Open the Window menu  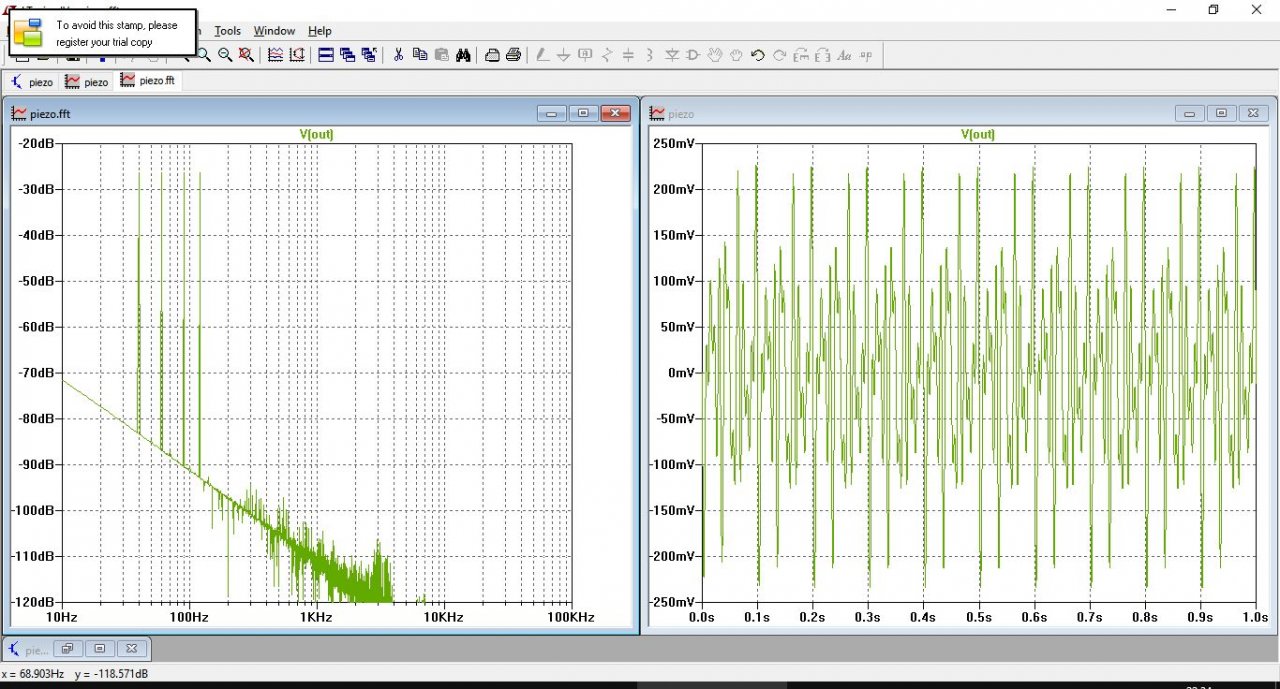[274, 31]
